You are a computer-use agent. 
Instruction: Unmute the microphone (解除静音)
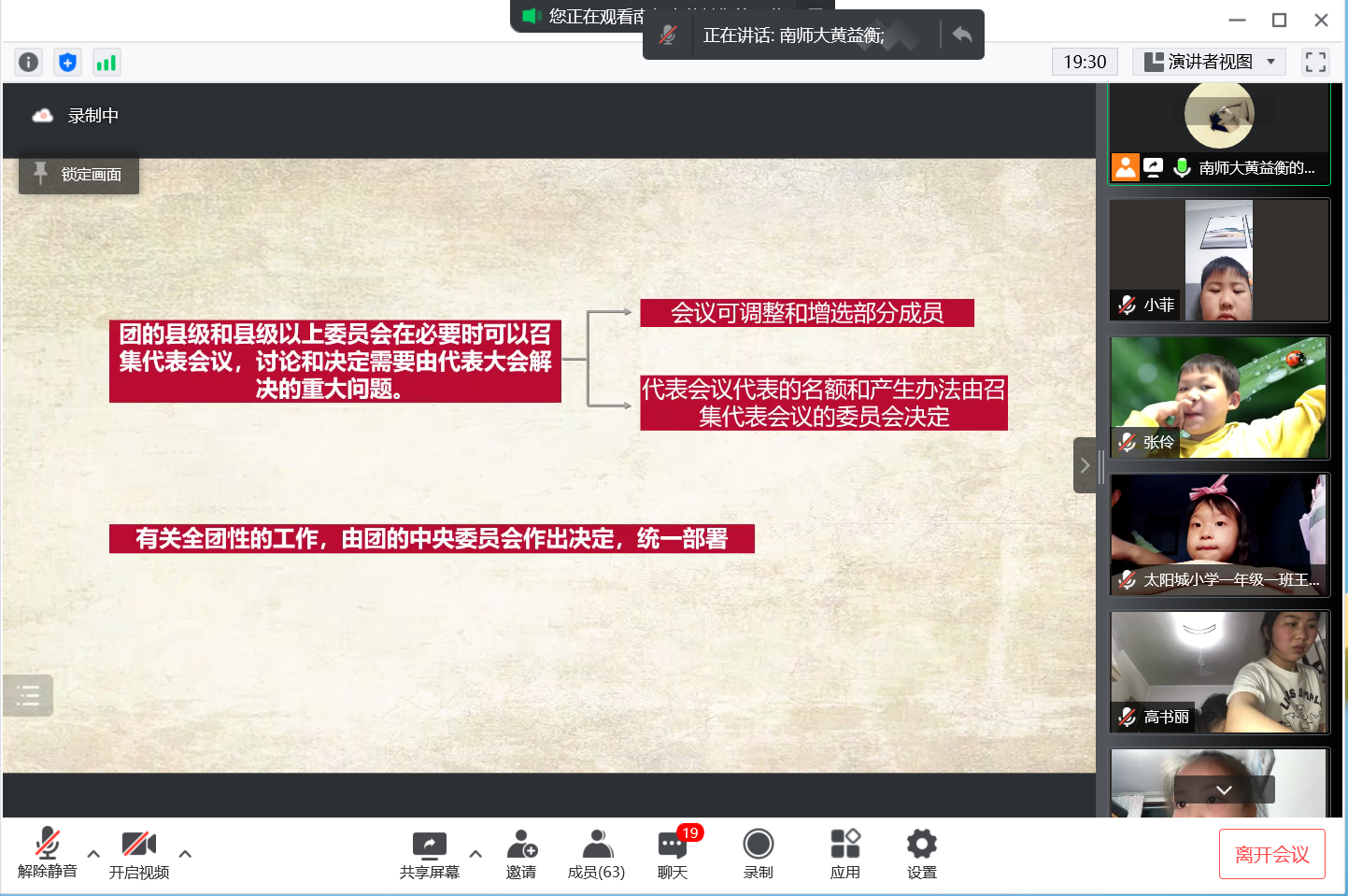click(48, 853)
